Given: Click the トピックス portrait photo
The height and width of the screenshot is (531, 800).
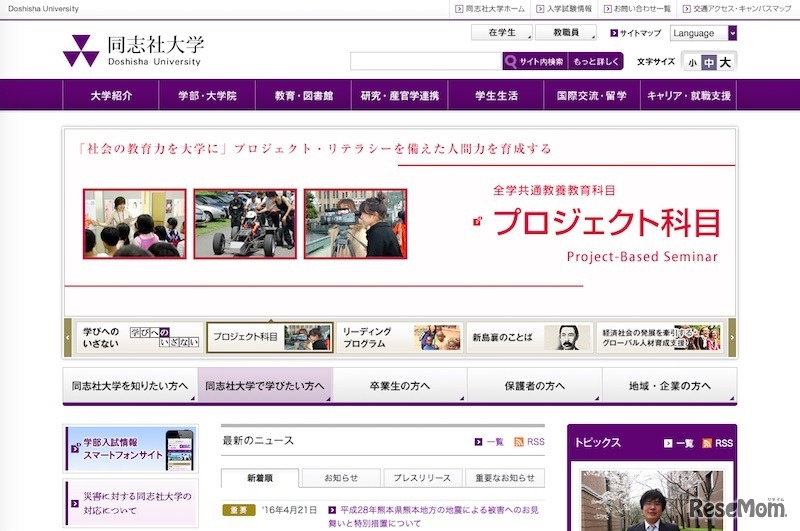Looking at the screenshot, I should coord(652,500).
